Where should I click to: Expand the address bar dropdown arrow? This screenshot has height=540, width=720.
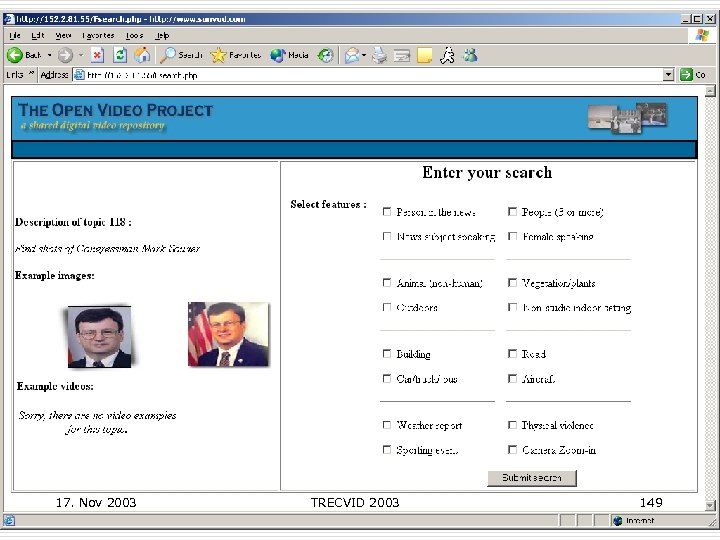coord(668,74)
